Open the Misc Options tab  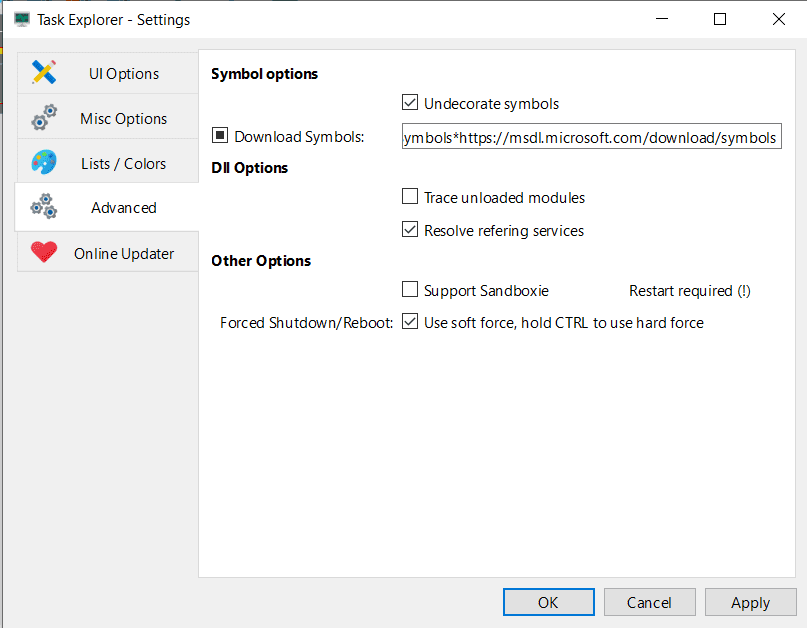[x=124, y=118]
